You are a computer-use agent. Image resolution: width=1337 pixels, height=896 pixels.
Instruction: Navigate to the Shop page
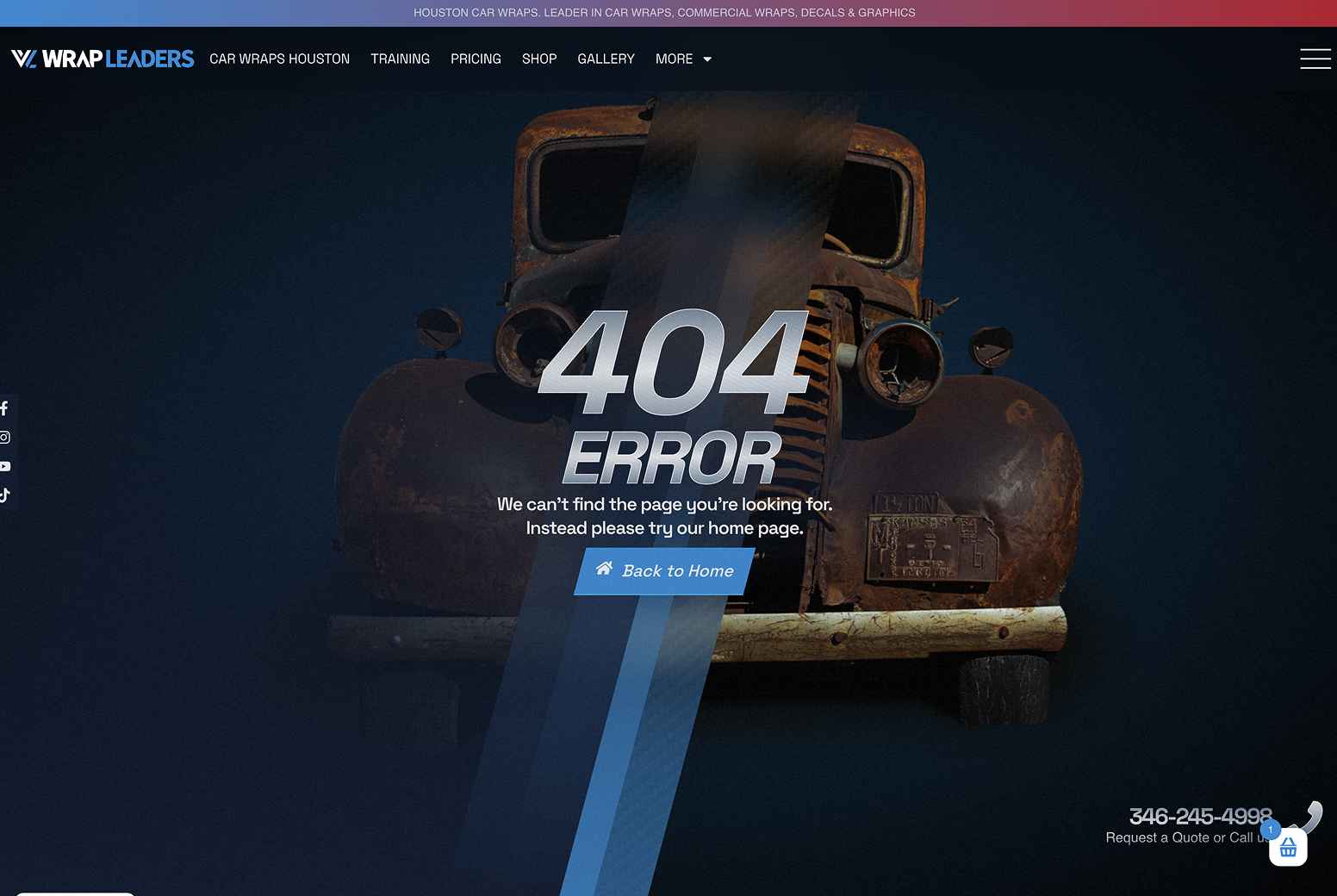click(539, 59)
